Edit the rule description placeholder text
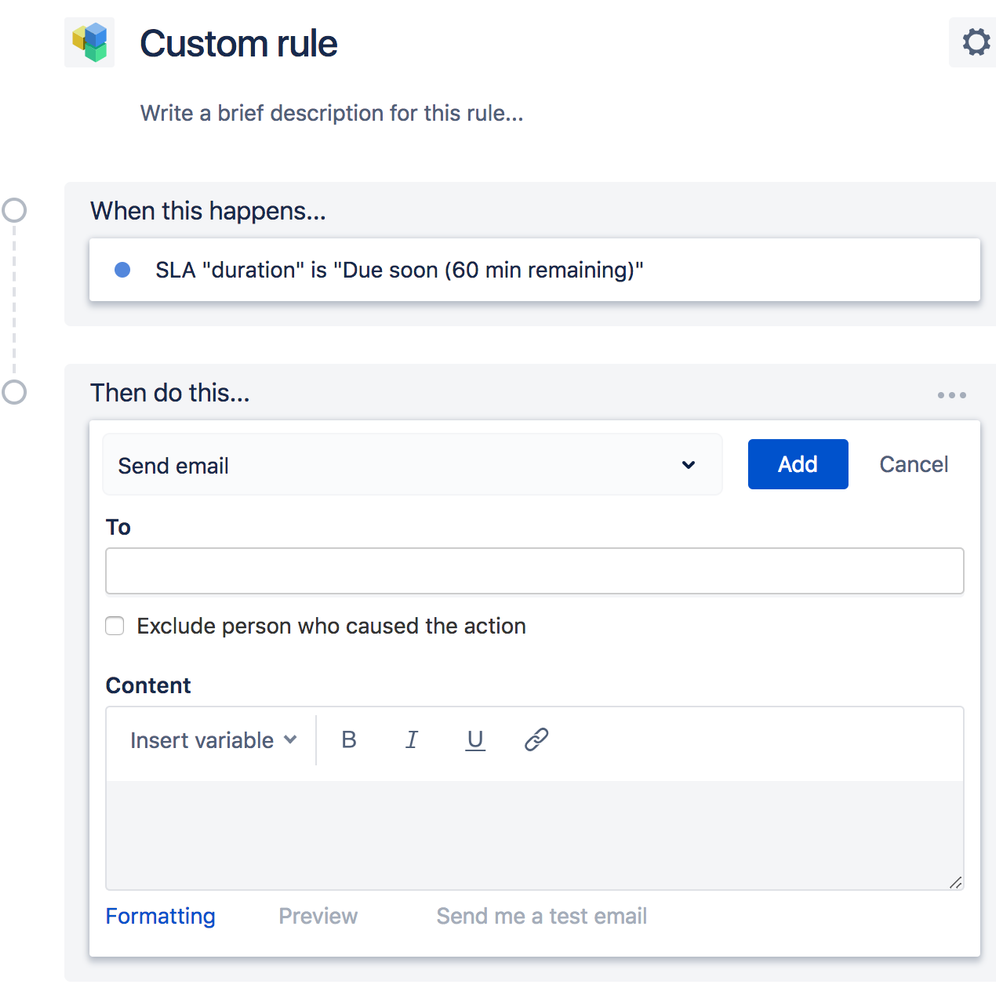 (x=331, y=113)
